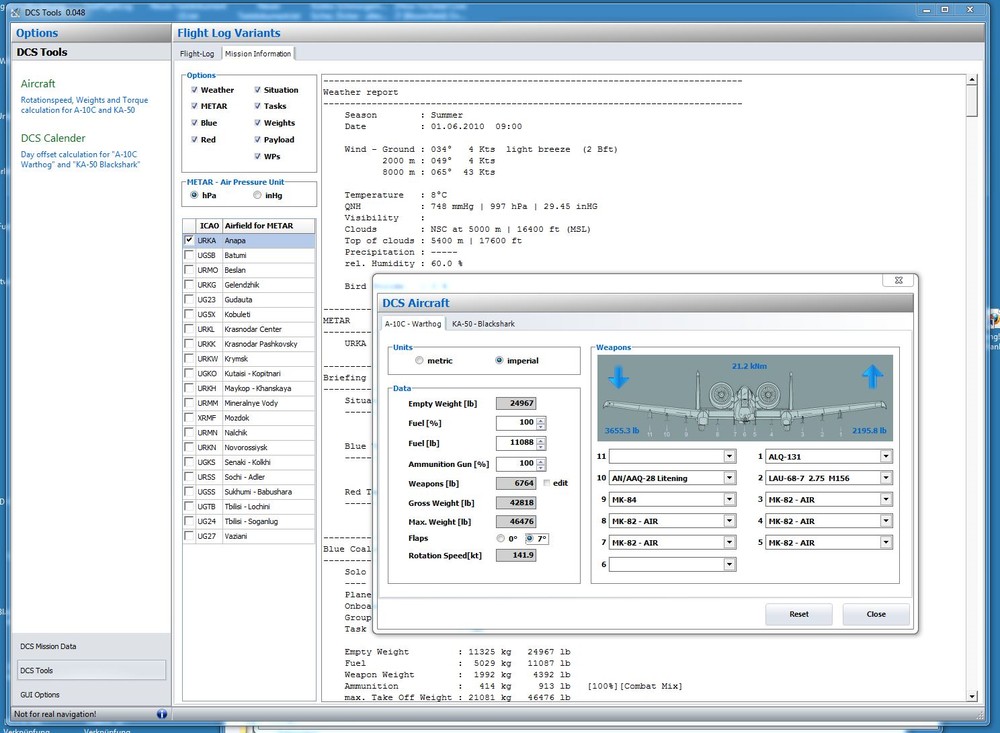Open station 10 AN/AAQ-28 Litening dropdown

[729, 477]
